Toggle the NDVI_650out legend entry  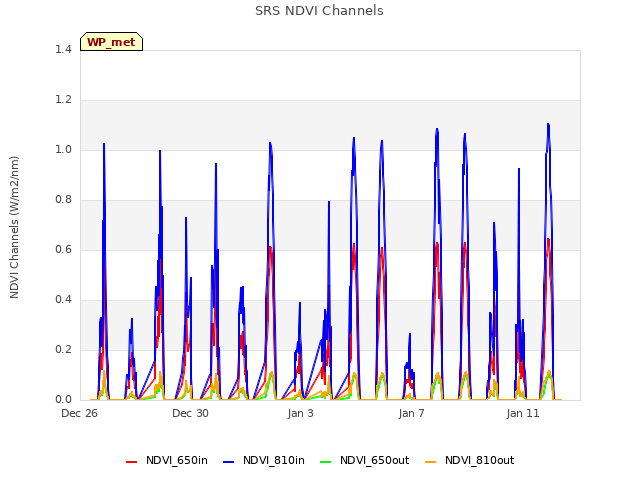coord(364,461)
